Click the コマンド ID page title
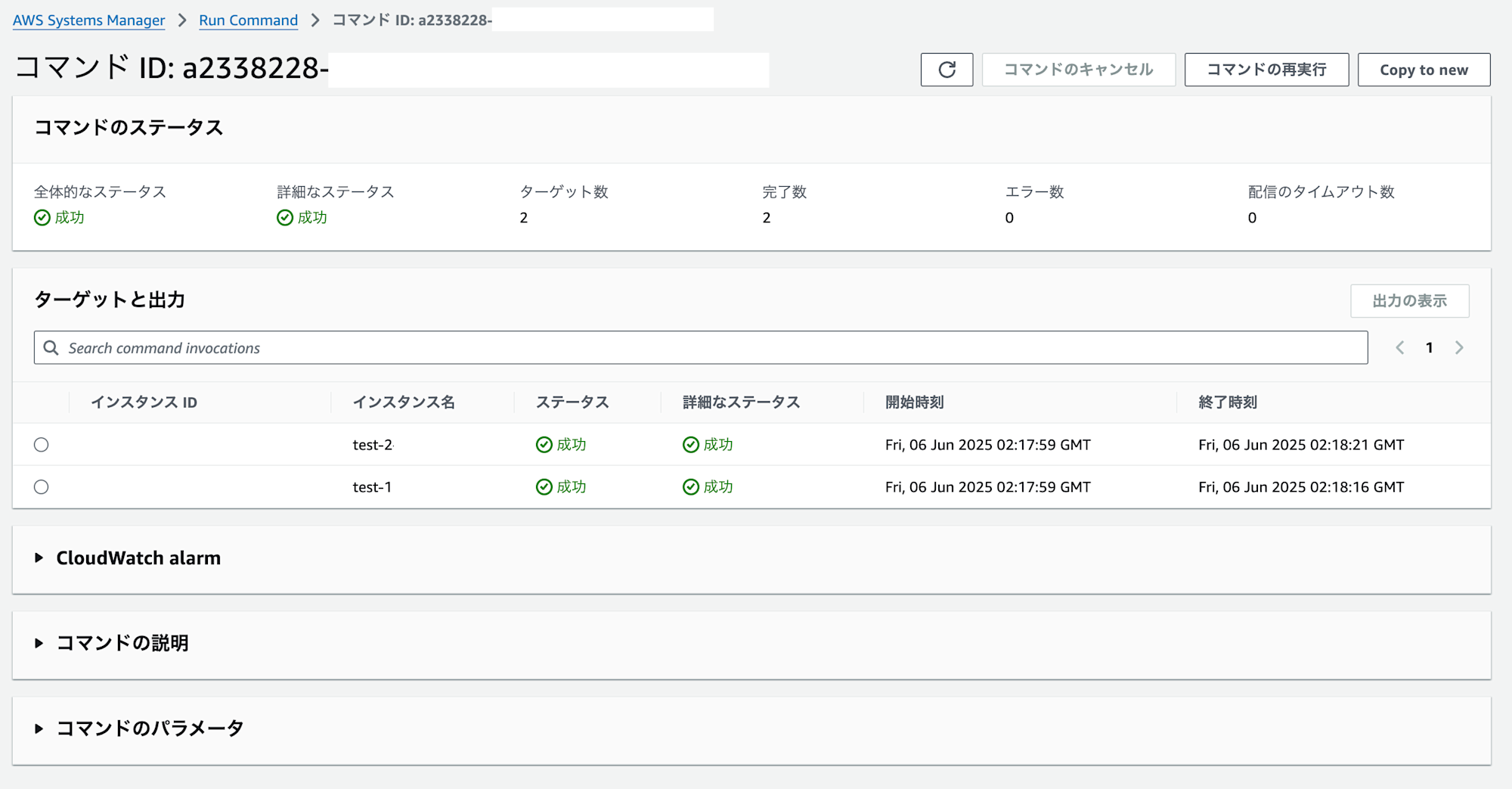1512x789 pixels. click(x=172, y=68)
